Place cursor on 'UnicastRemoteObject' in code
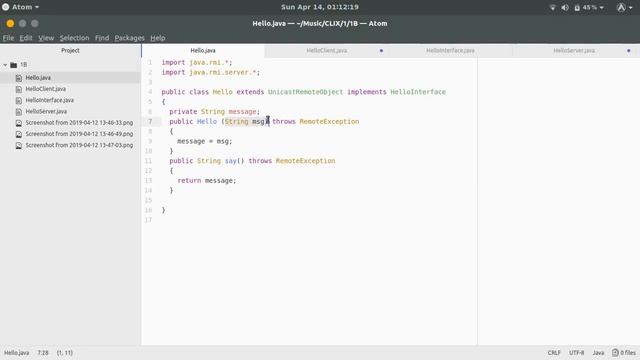The image size is (640, 360). click(305, 92)
